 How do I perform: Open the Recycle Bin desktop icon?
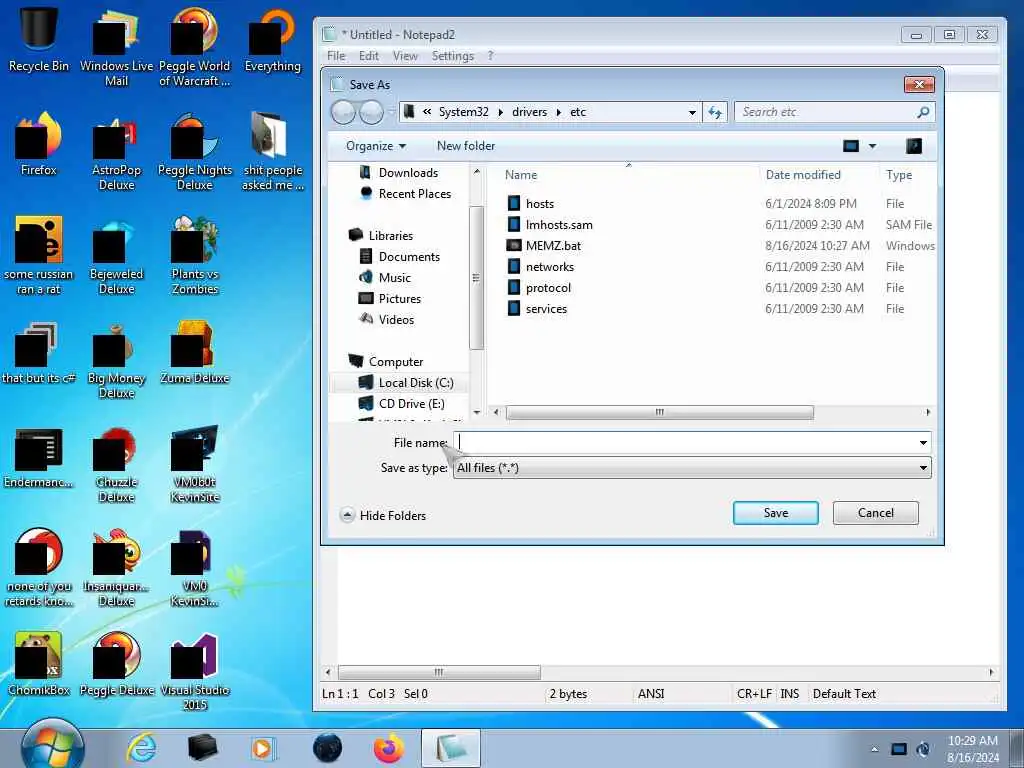pos(39,39)
